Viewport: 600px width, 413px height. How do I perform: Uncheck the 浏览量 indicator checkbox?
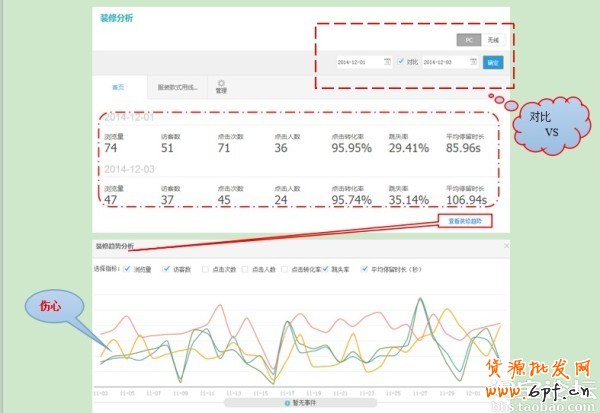click(127, 269)
